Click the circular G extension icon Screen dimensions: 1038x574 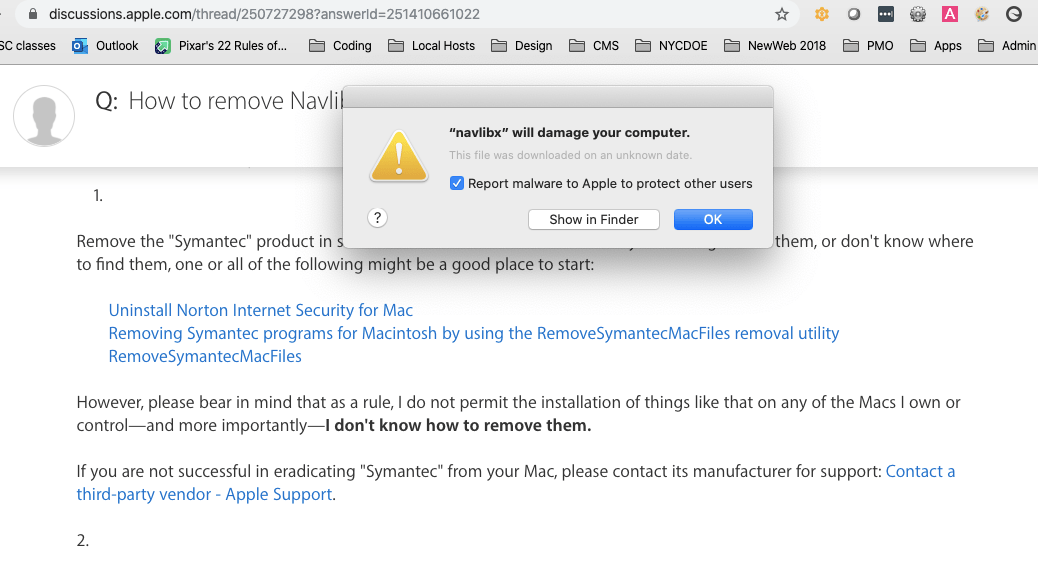(x=1014, y=14)
